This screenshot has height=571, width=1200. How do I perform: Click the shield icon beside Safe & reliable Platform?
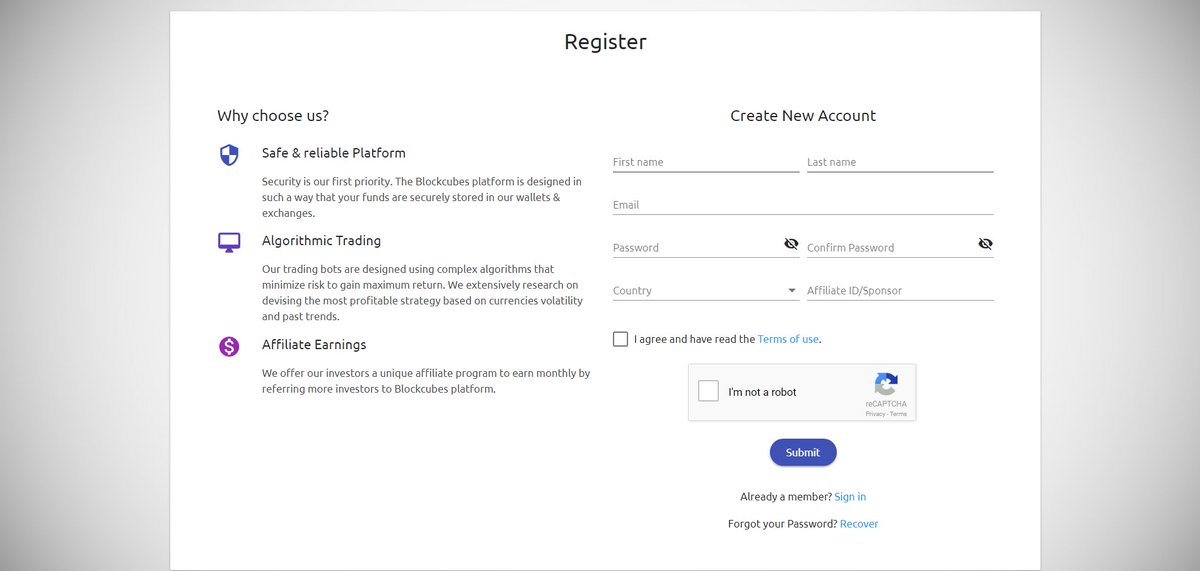coord(229,154)
